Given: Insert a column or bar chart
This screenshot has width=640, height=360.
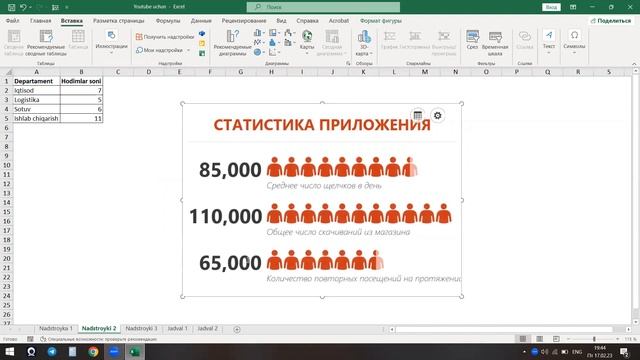Looking at the screenshot, I should [x=259, y=33].
